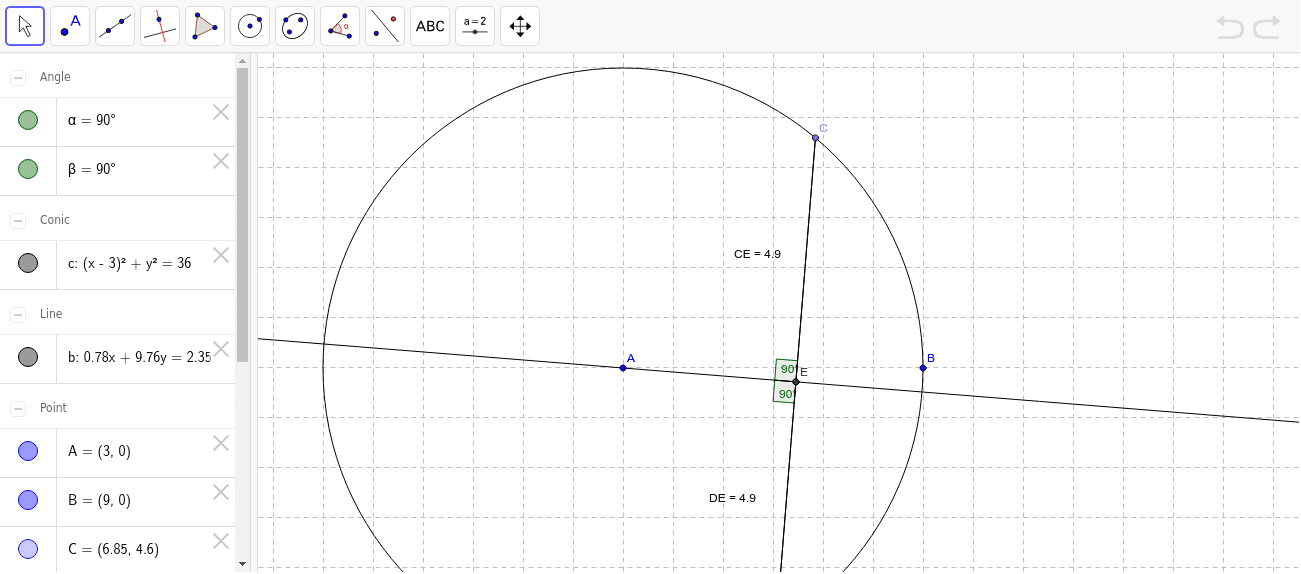Select the Polygon tool
This screenshot has width=1301, height=574.
(205, 26)
